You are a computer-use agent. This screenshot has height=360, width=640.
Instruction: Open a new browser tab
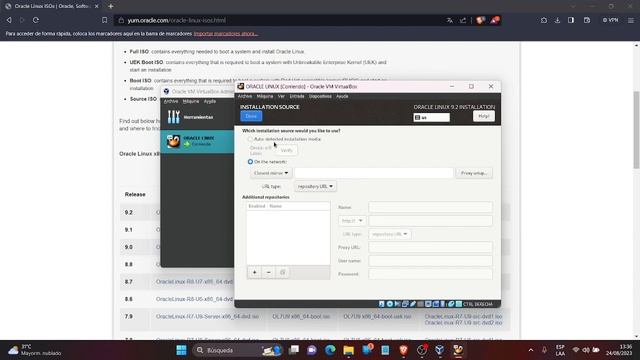tap(111, 6)
